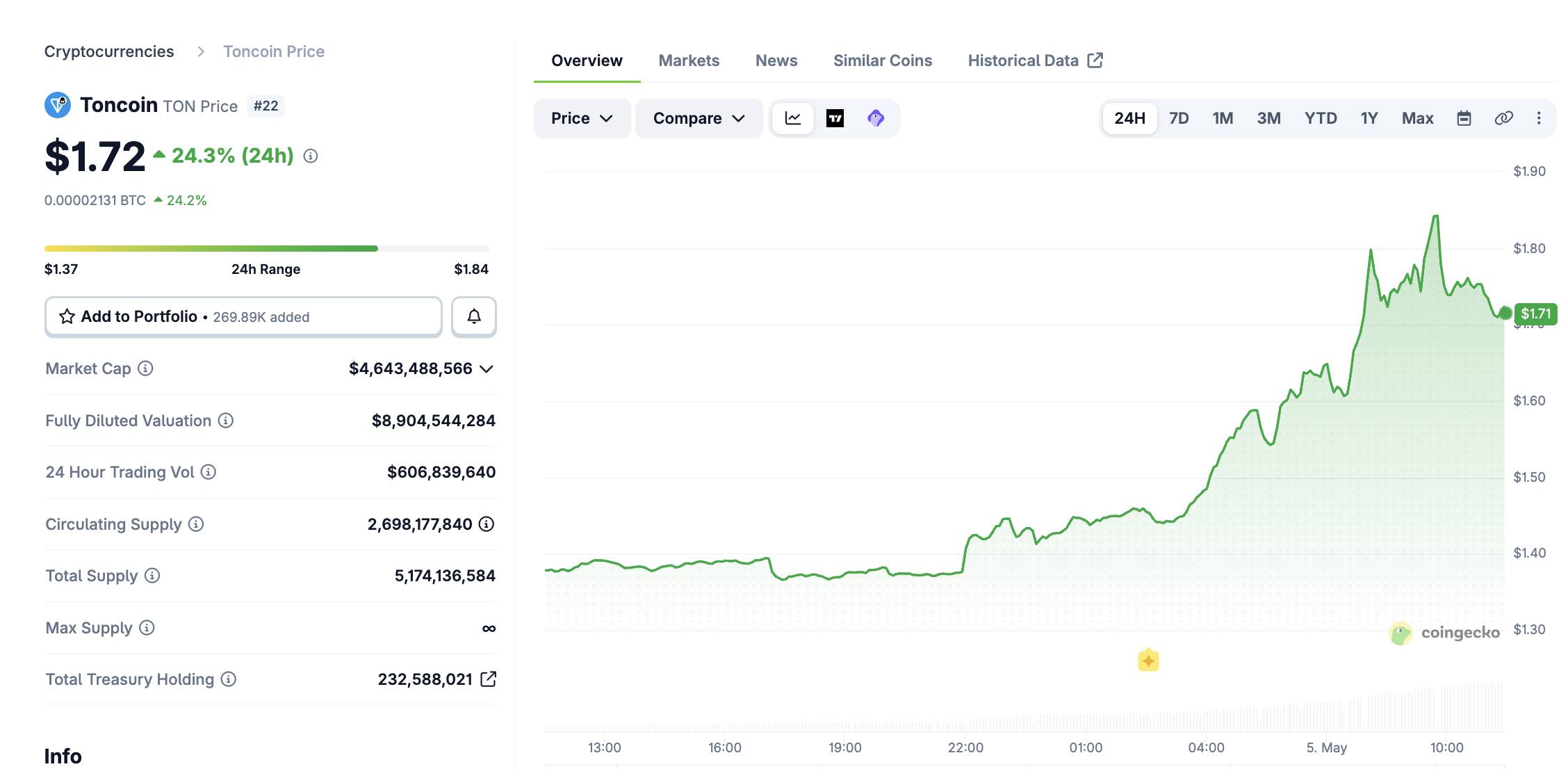The image size is (1568, 769).
Task: Click info icon beside 2,698,177,840 value
Action: click(487, 524)
